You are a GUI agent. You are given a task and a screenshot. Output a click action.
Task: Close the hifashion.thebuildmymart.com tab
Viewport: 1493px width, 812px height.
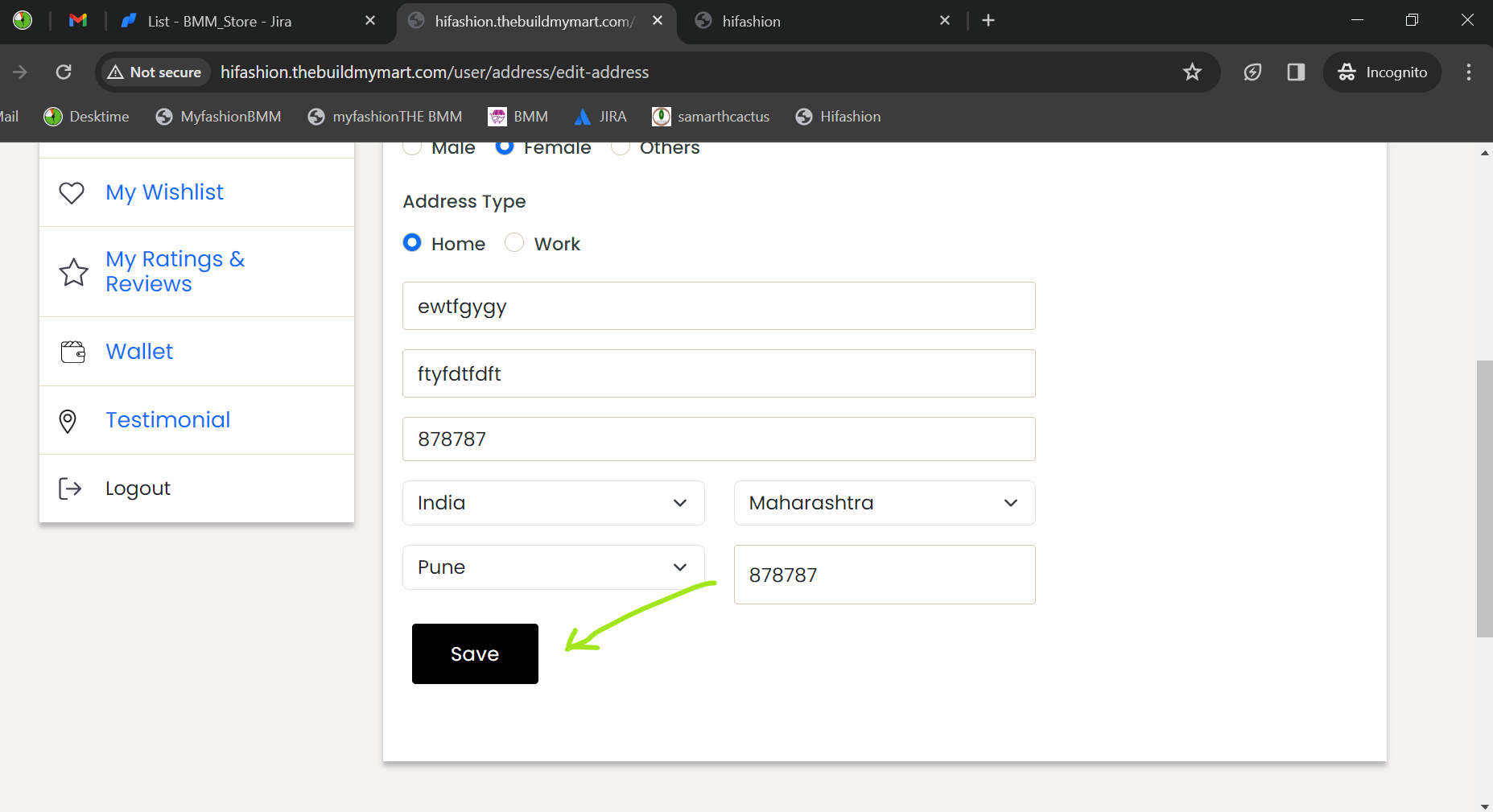[658, 21]
